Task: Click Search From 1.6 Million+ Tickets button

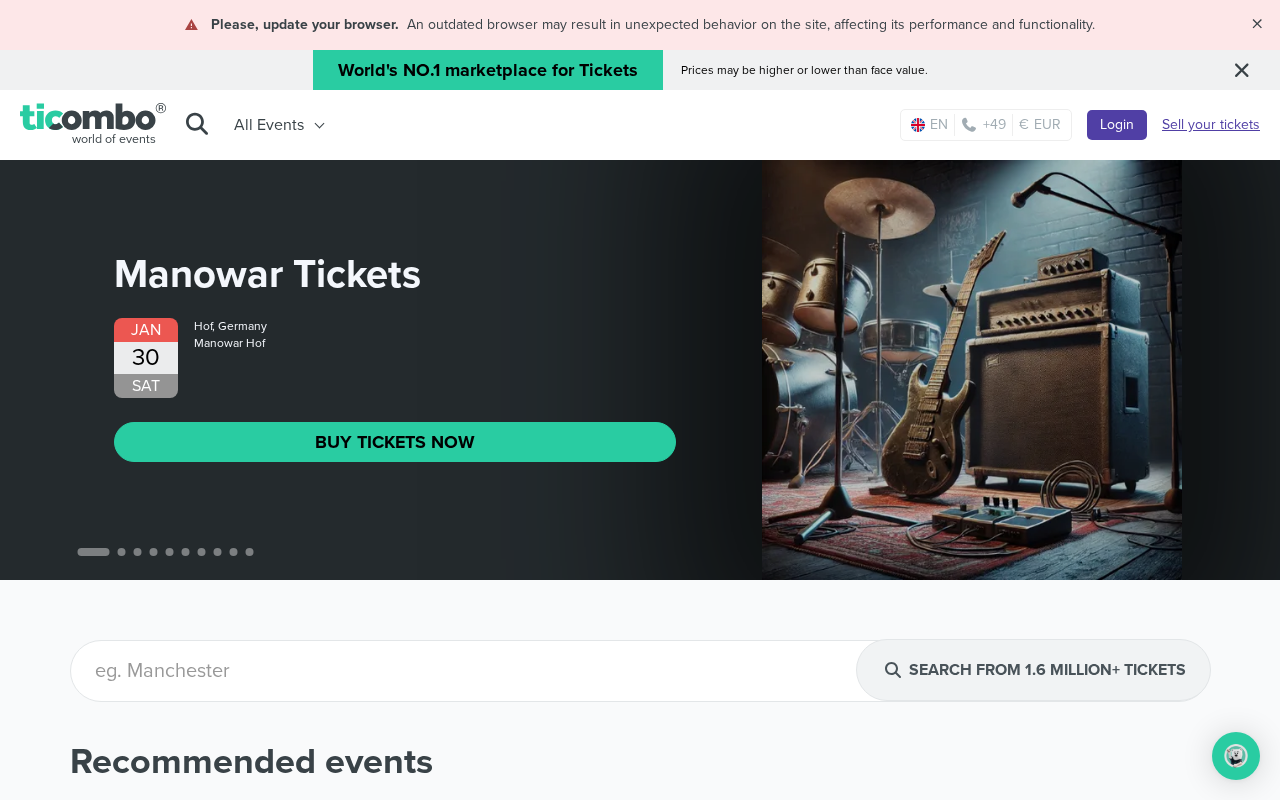Action: (x=1034, y=671)
